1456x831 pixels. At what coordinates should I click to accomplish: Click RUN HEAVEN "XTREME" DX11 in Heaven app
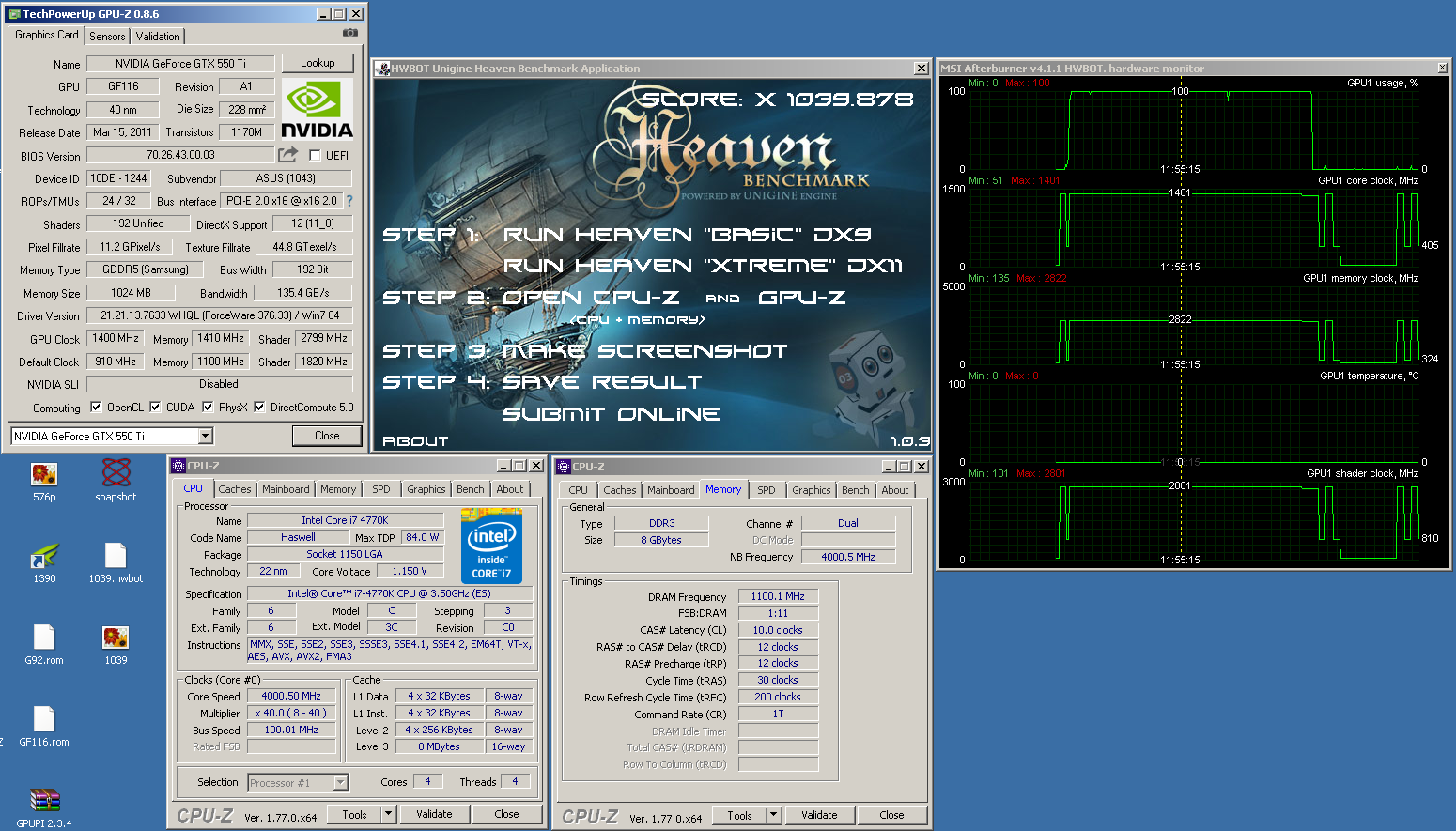703,266
